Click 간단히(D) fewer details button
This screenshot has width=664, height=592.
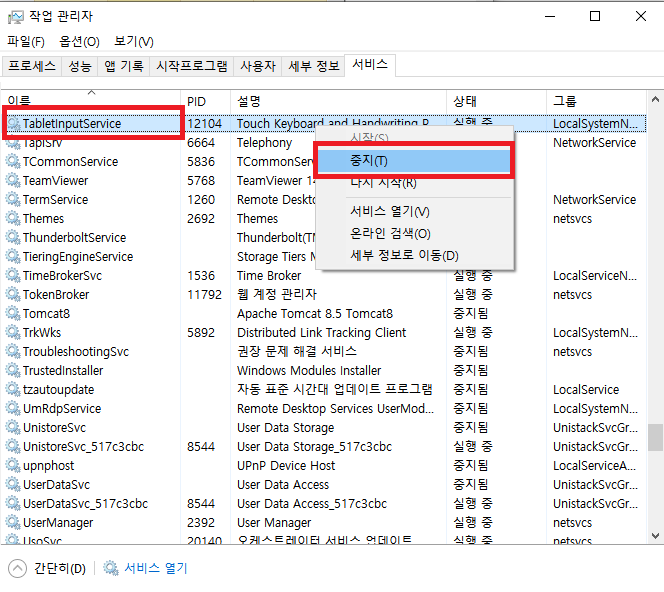coord(60,568)
